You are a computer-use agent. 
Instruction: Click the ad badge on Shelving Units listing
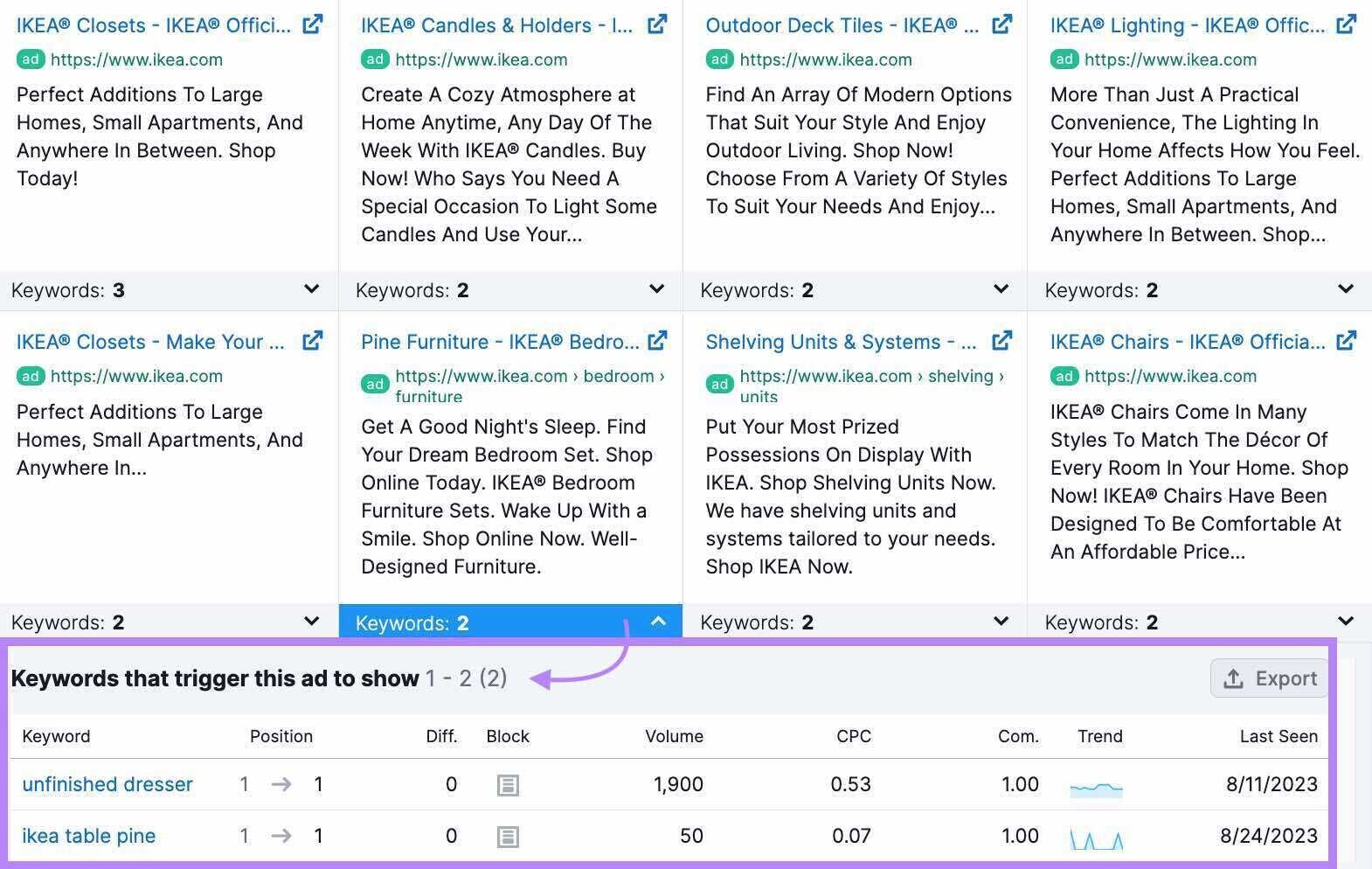pyautogui.click(x=718, y=384)
